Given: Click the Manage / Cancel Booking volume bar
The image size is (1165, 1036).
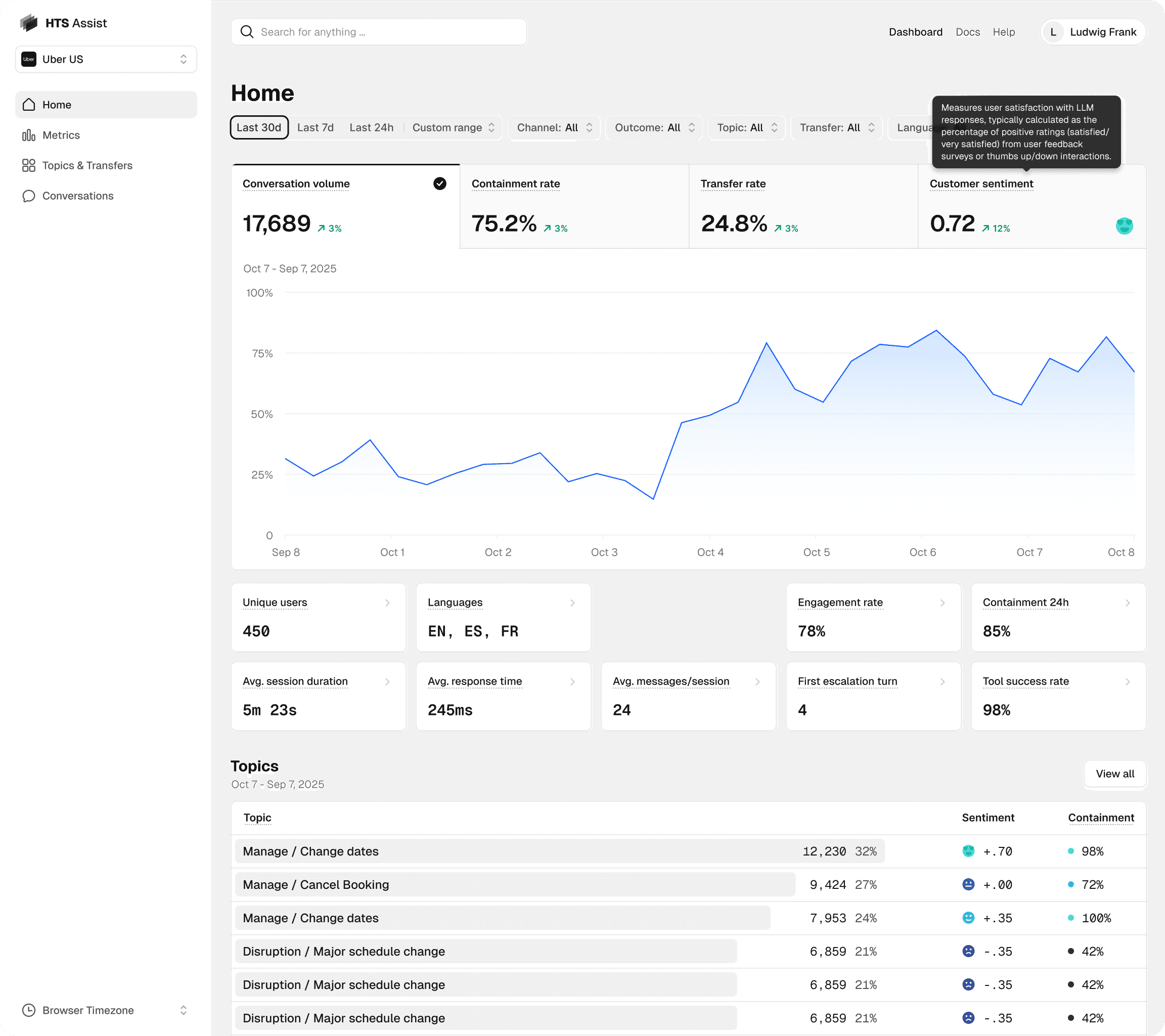Looking at the screenshot, I should pos(515,884).
